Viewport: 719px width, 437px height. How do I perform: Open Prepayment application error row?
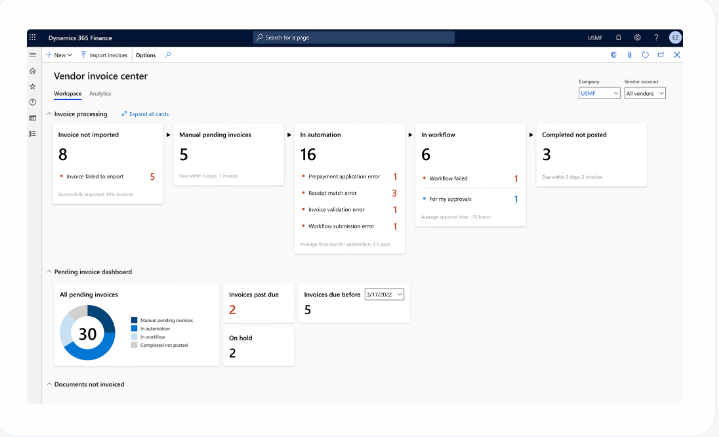(x=349, y=177)
